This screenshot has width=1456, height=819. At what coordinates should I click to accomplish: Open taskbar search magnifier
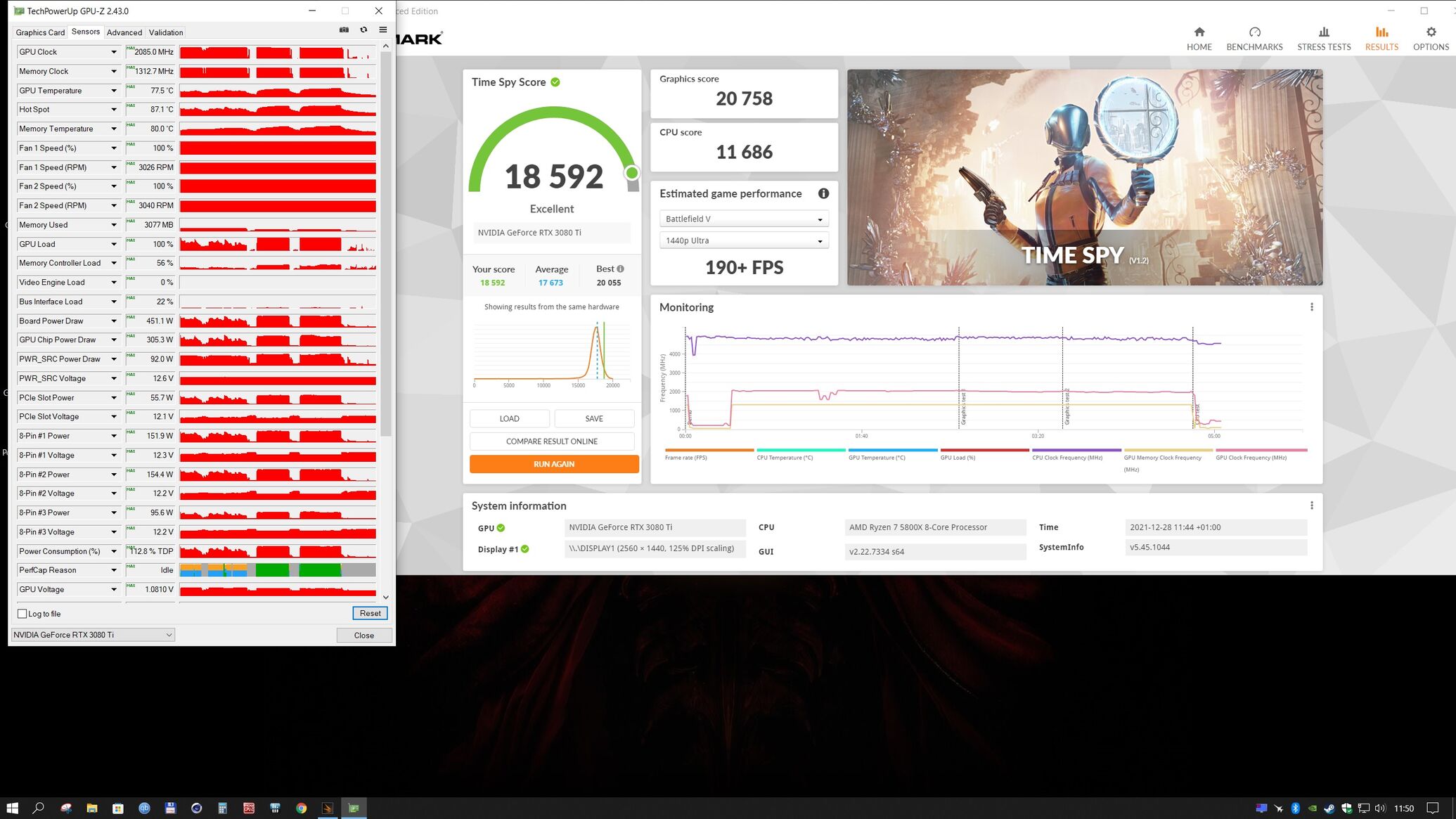coord(39,808)
